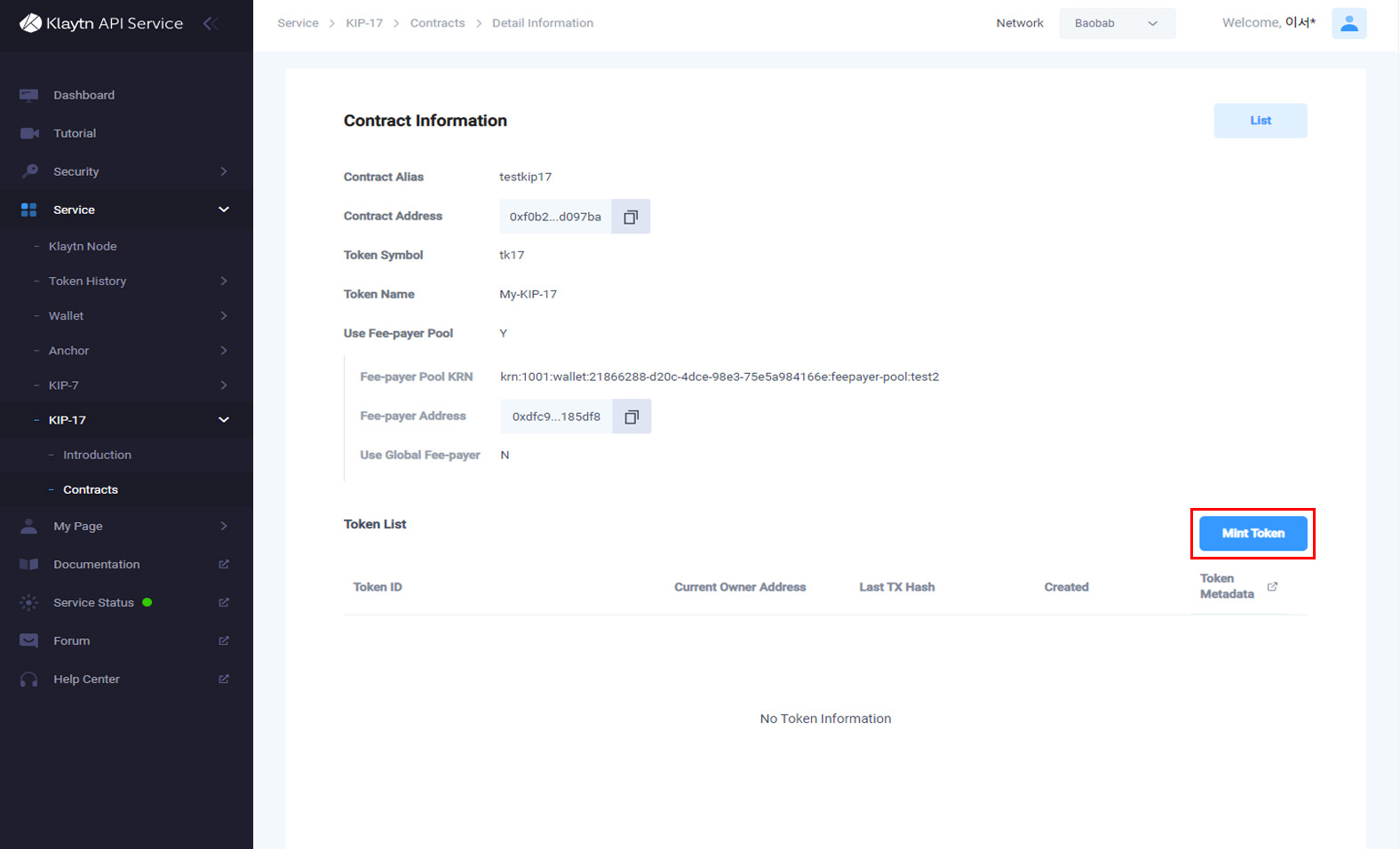
Task: Click the Current Owner Address column header
Action: point(740,587)
